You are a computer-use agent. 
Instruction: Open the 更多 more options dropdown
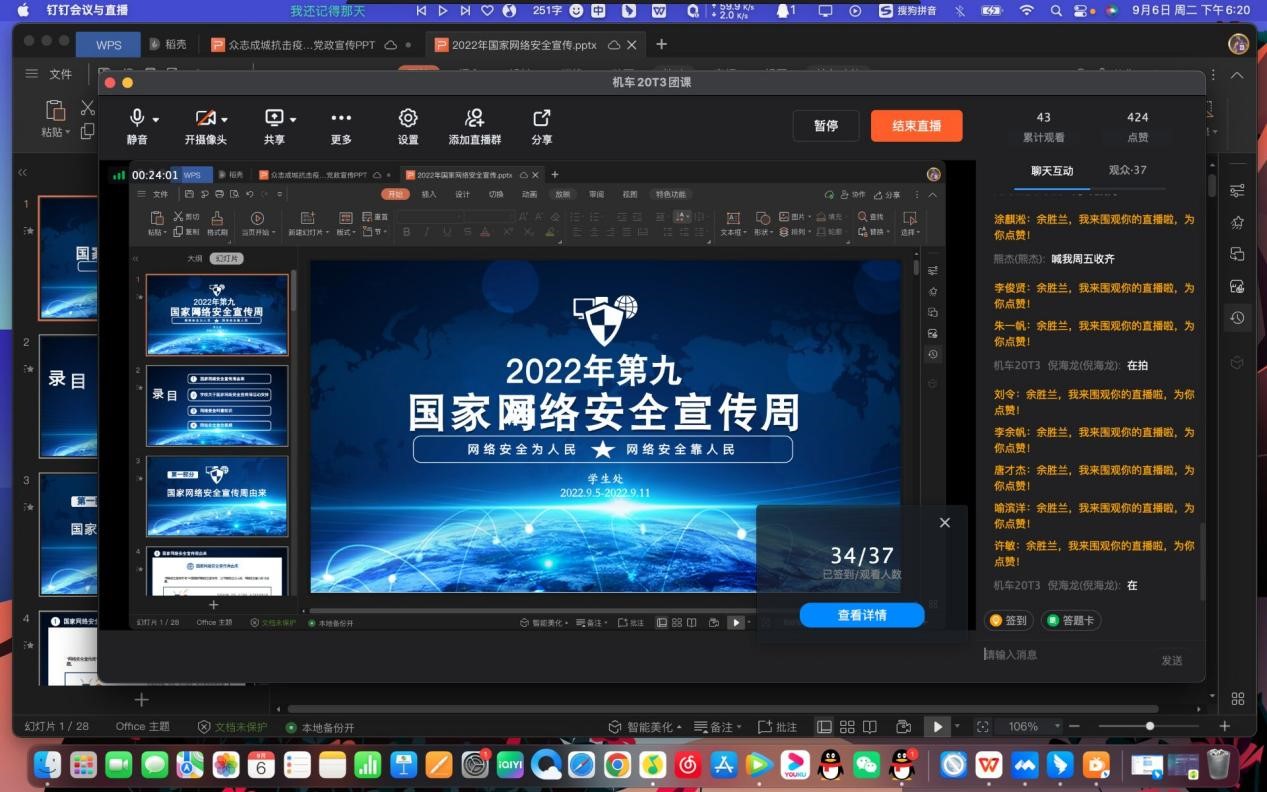pyautogui.click(x=340, y=125)
